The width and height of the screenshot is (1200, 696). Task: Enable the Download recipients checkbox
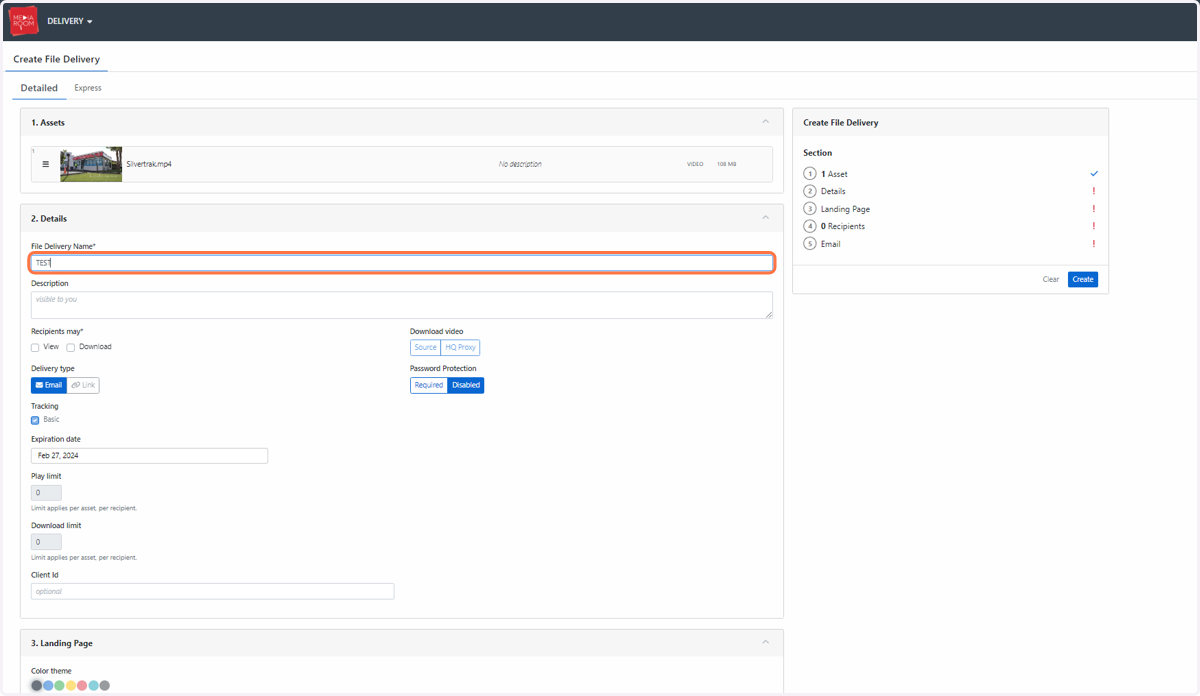coord(71,348)
